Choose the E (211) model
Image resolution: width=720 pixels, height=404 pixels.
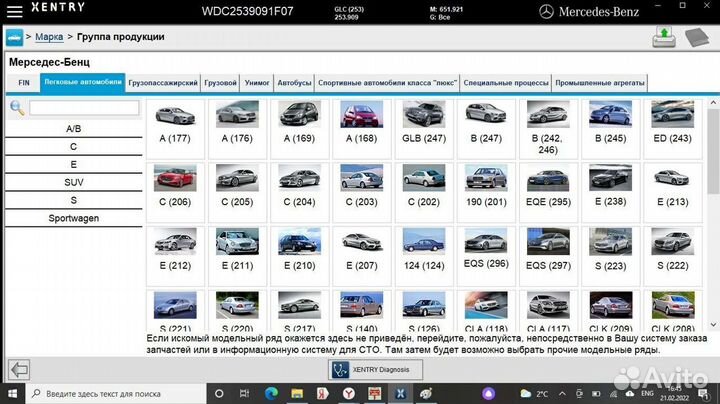(x=237, y=256)
